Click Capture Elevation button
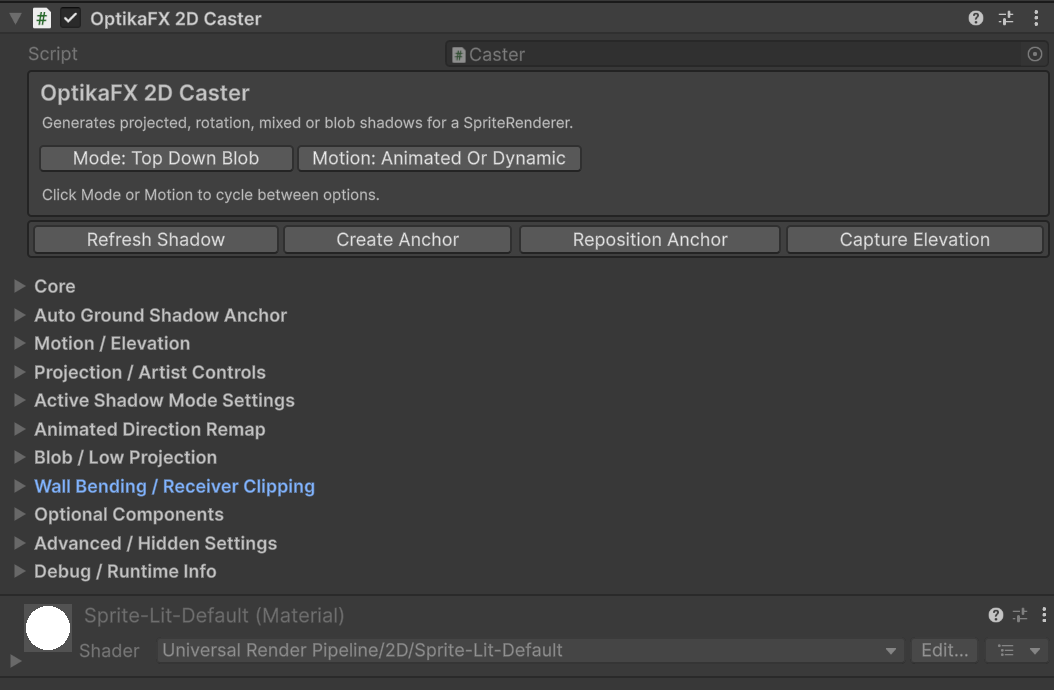 tap(915, 239)
